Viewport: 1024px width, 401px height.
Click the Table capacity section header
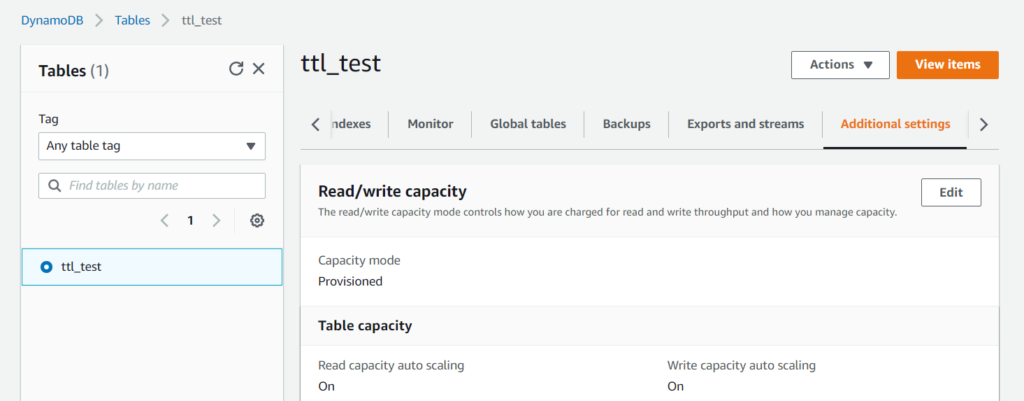pyautogui.click(x=365, y=325)
